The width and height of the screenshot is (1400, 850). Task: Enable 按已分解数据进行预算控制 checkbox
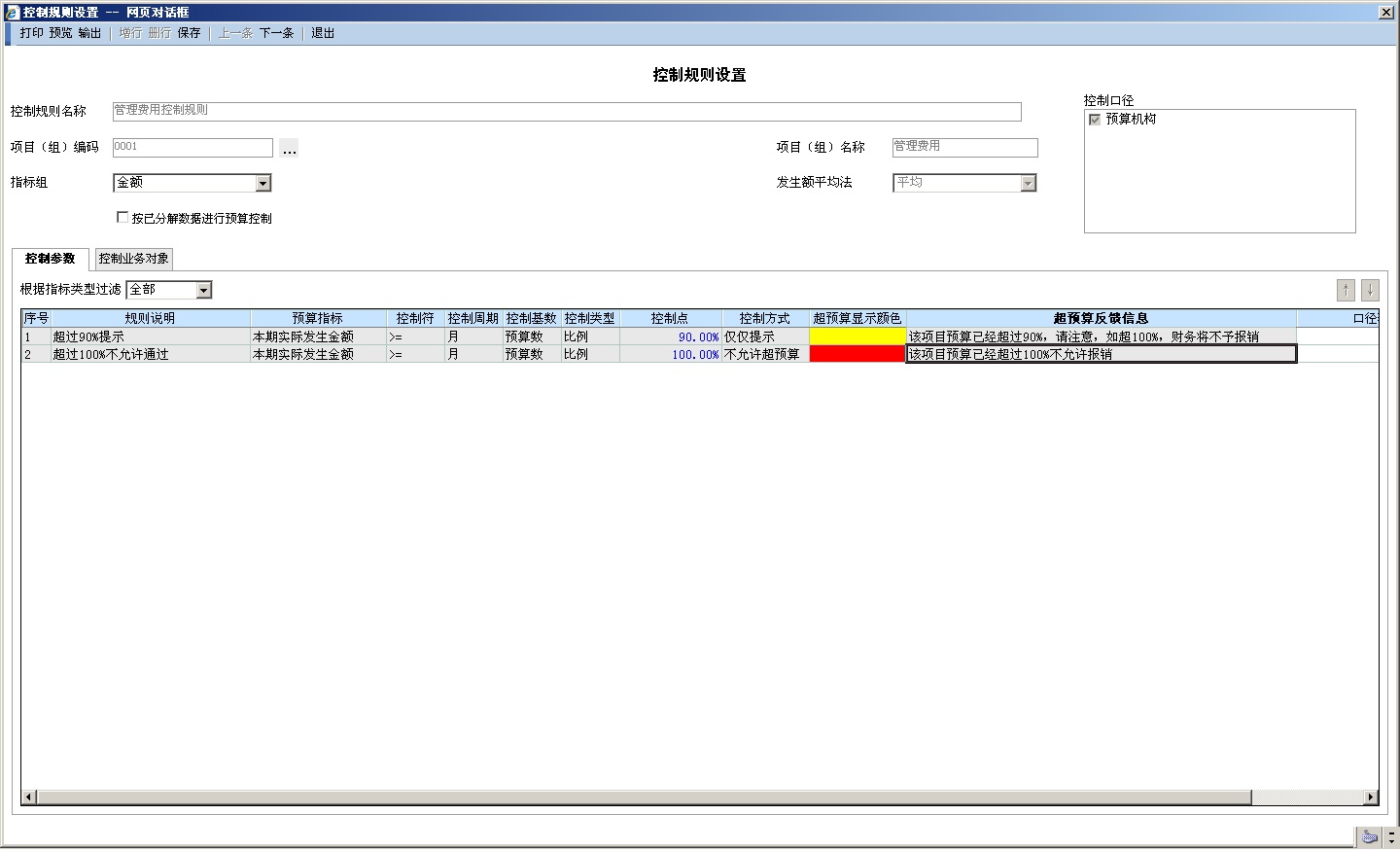[x=122, y=218]
